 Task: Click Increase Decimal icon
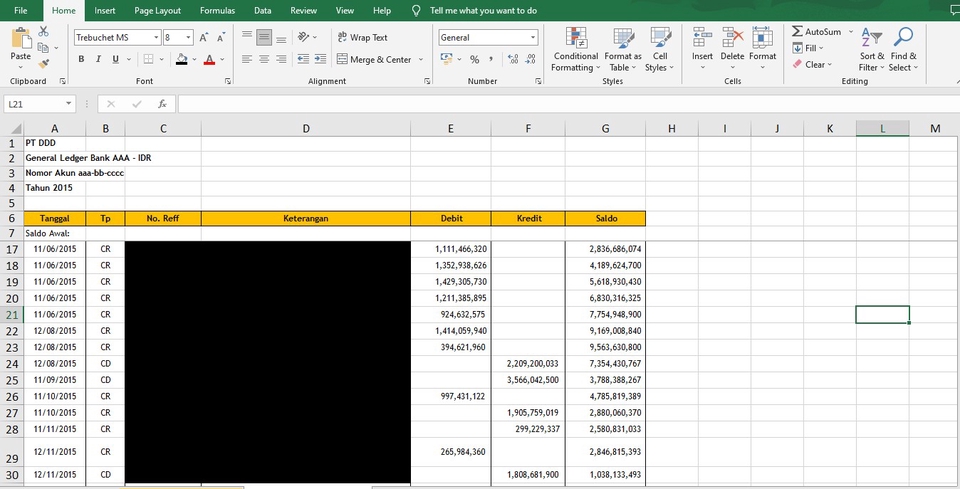(513, 59)
